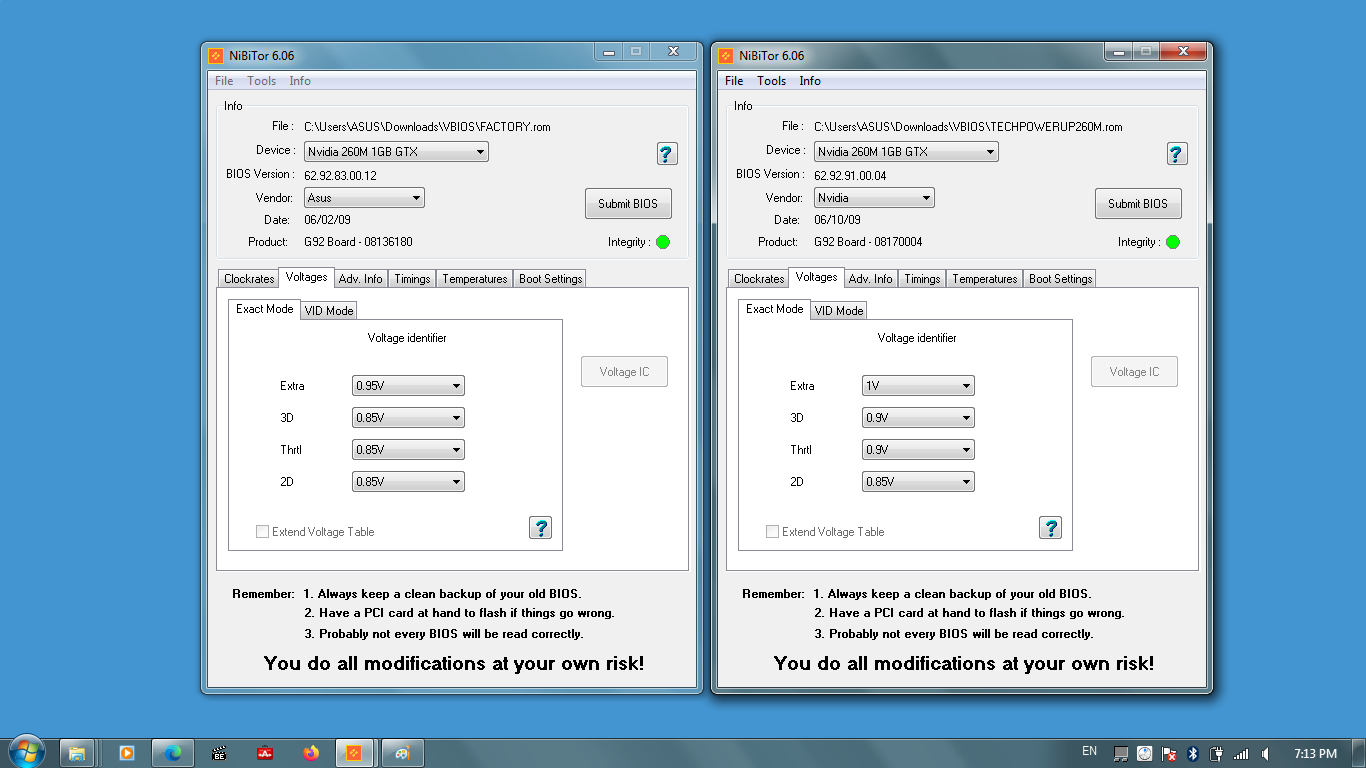This screenshot has height=768, width=1366.
Task: Click the help icon beside Device in TECHPOWERUP260M.rom window
Action: [x=1177, y=153]
